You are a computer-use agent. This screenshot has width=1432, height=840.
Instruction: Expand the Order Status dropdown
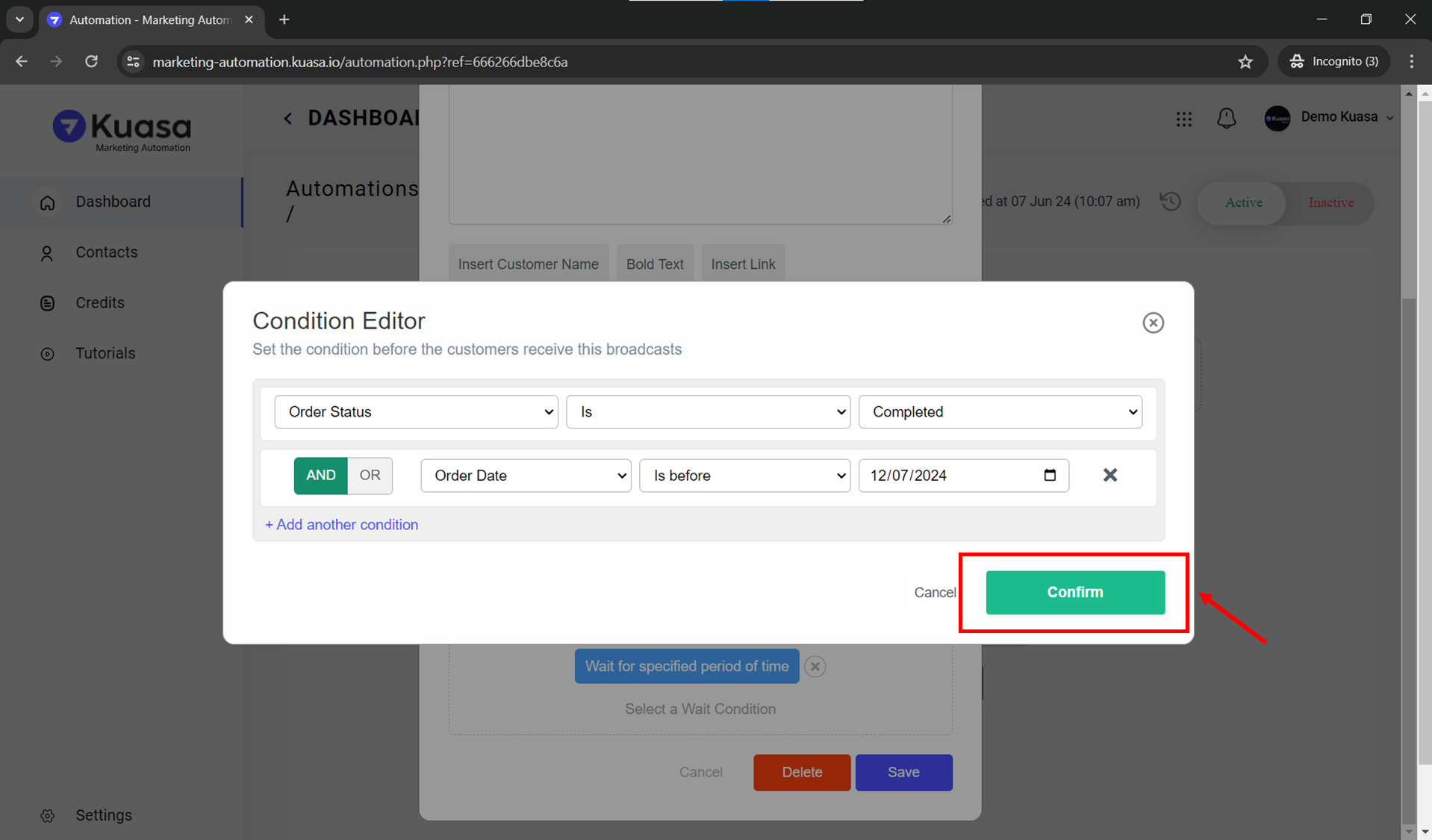416,412
